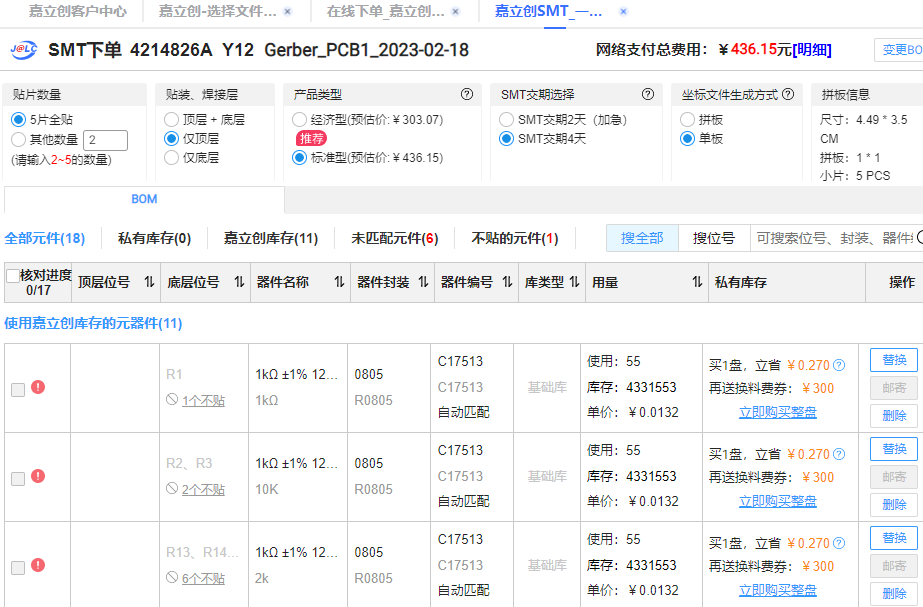The image size is (923, 607).
Task: Show 未匹配元件(6) filter
Action: click(394, 238)
